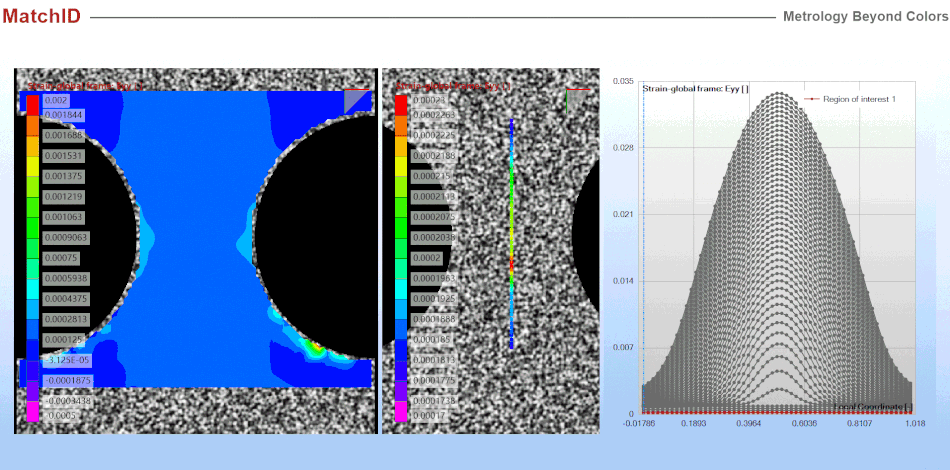
Task: Click the 0.001219 colorbar label
Action: 63,197
